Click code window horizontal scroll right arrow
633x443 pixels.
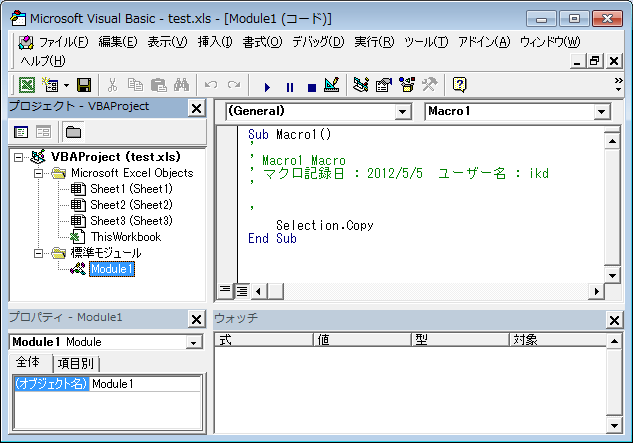[596, 291]
